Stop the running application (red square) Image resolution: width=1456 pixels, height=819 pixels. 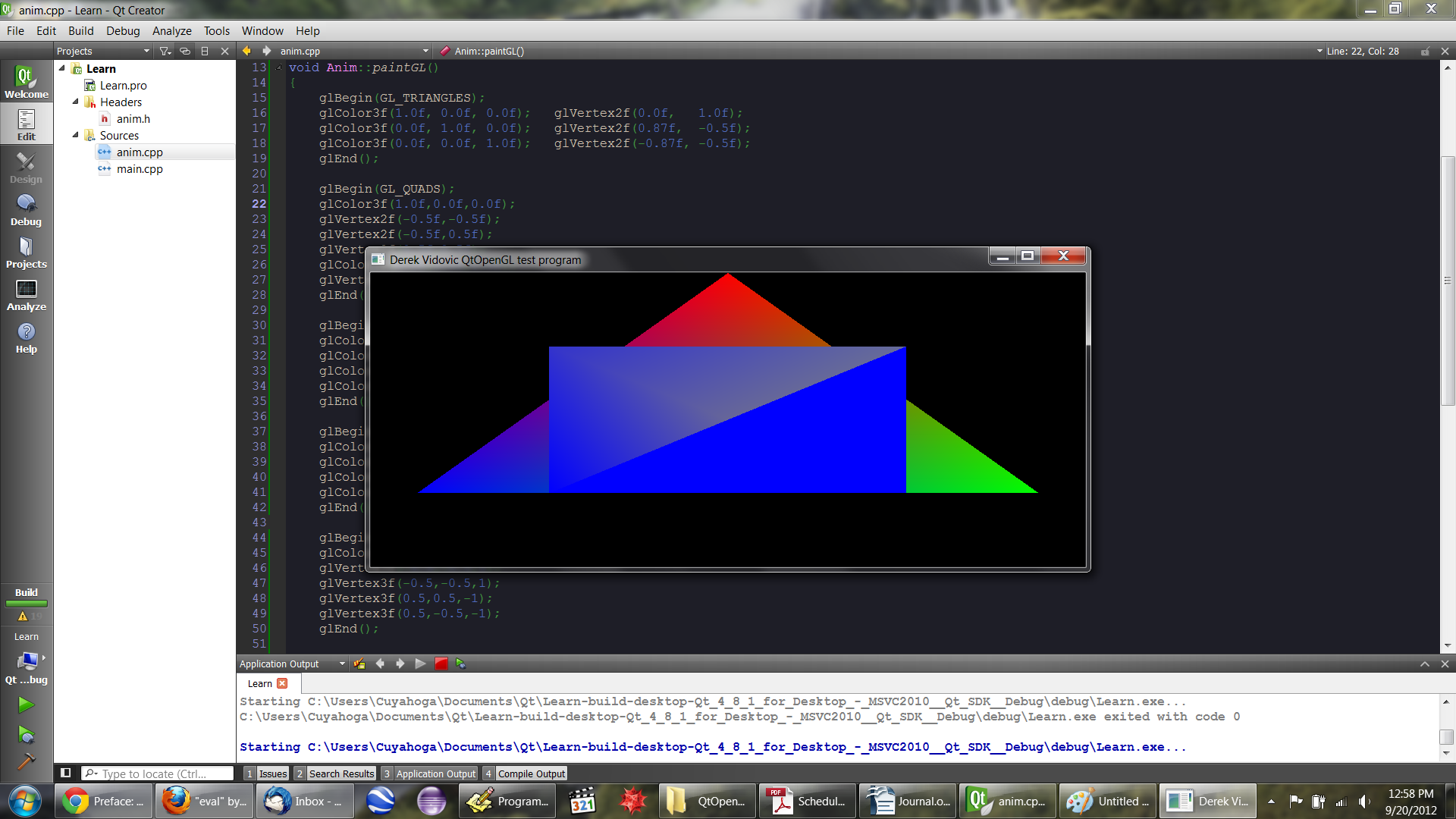441,664
